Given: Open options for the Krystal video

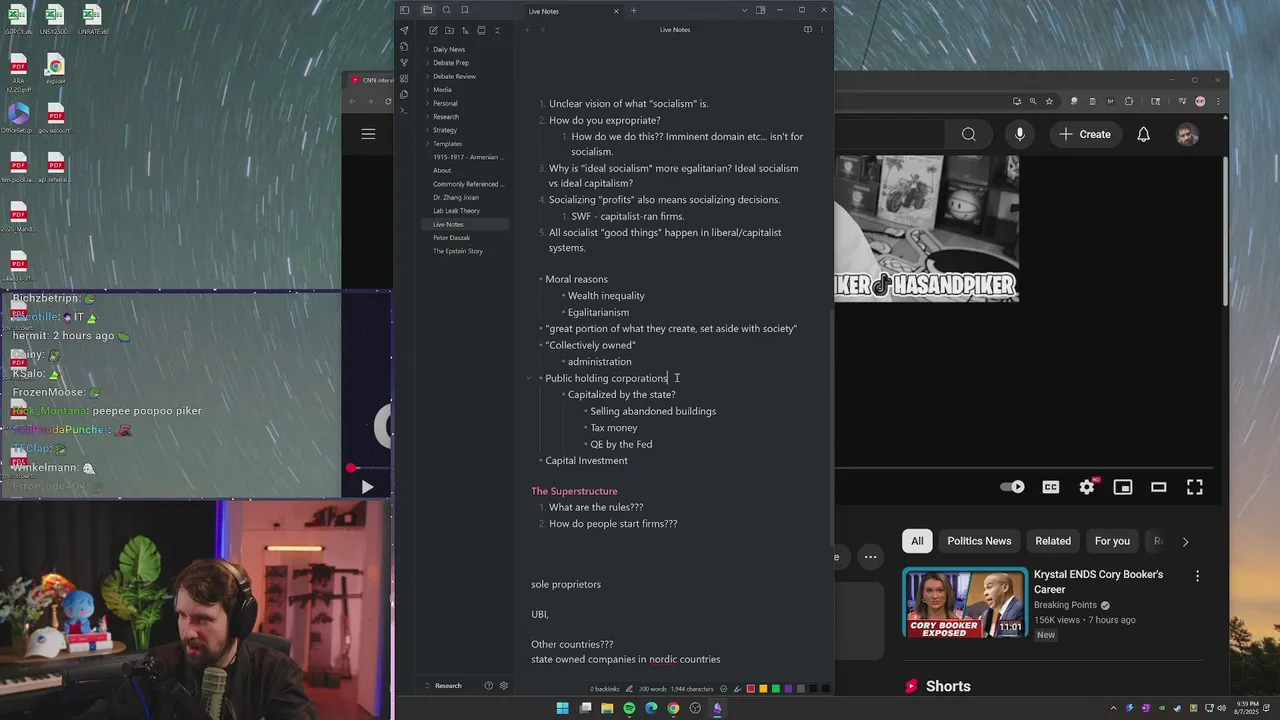Looking at the screenshot, I should [x=1197, y=576].
